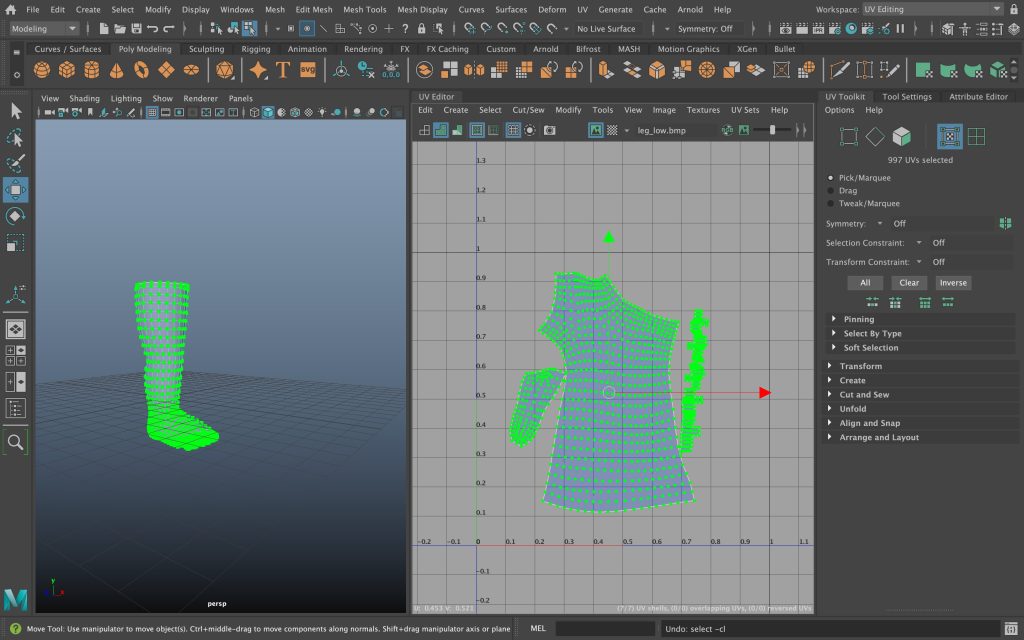
Task: Click the Inverse selection button
Action: pyautogui.click(x=953, y=283)
